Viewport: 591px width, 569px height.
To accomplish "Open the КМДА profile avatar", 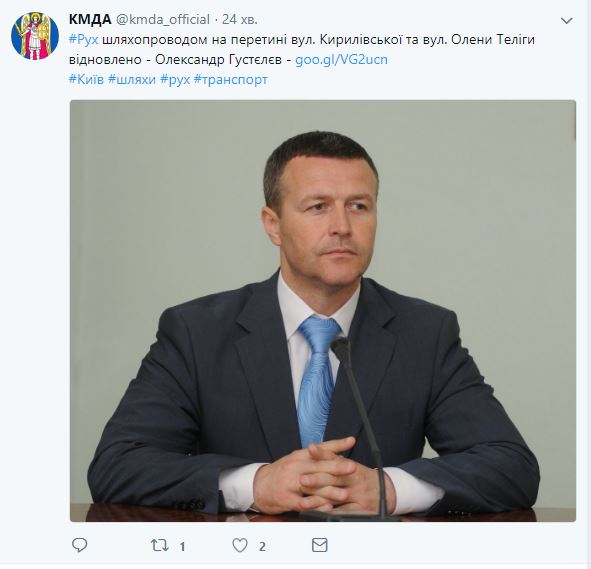I will coord(35,36).
